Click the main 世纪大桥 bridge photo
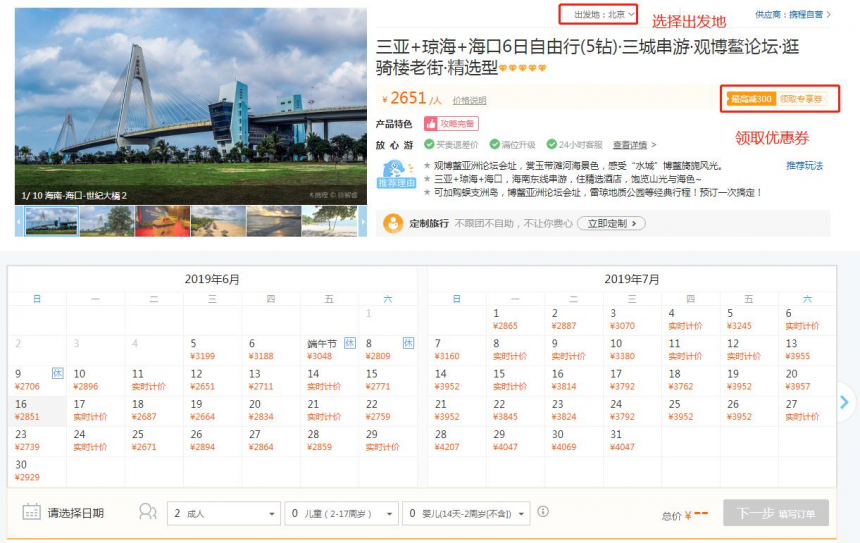Screen dimensions: 860x543 click(191, 106)
